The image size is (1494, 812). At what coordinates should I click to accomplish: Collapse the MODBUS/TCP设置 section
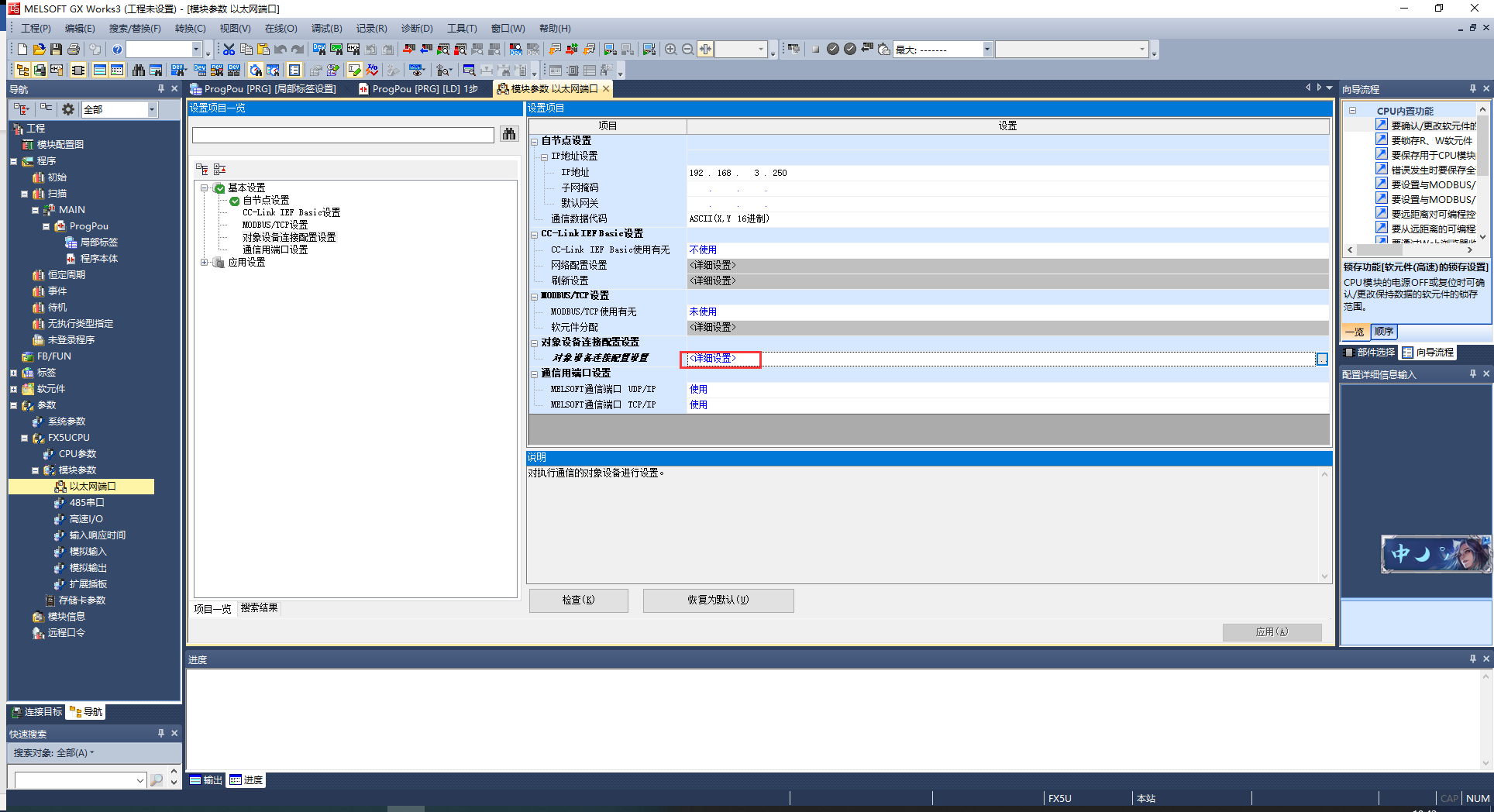tap(534, 297)
